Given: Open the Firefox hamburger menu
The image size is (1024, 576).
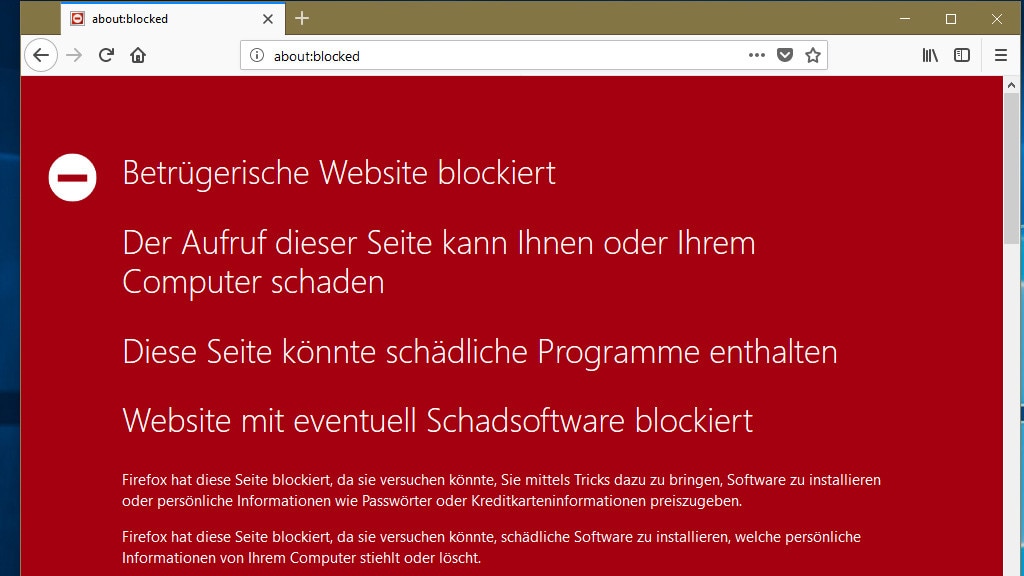Looking at the screenshot, I should (1000, 56).
